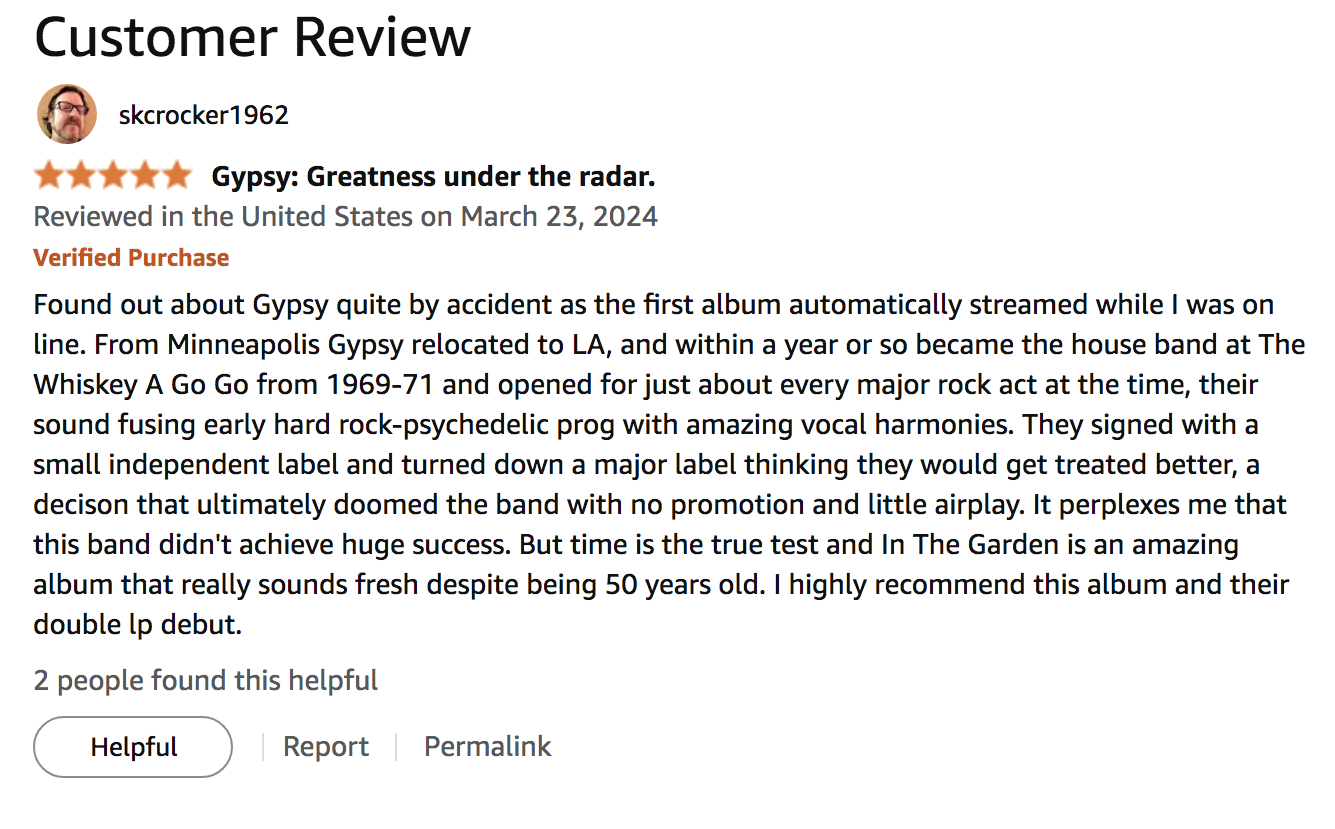
Task: Open the reviewer profile skcrocker1962
Action: [x=204, y=114]
